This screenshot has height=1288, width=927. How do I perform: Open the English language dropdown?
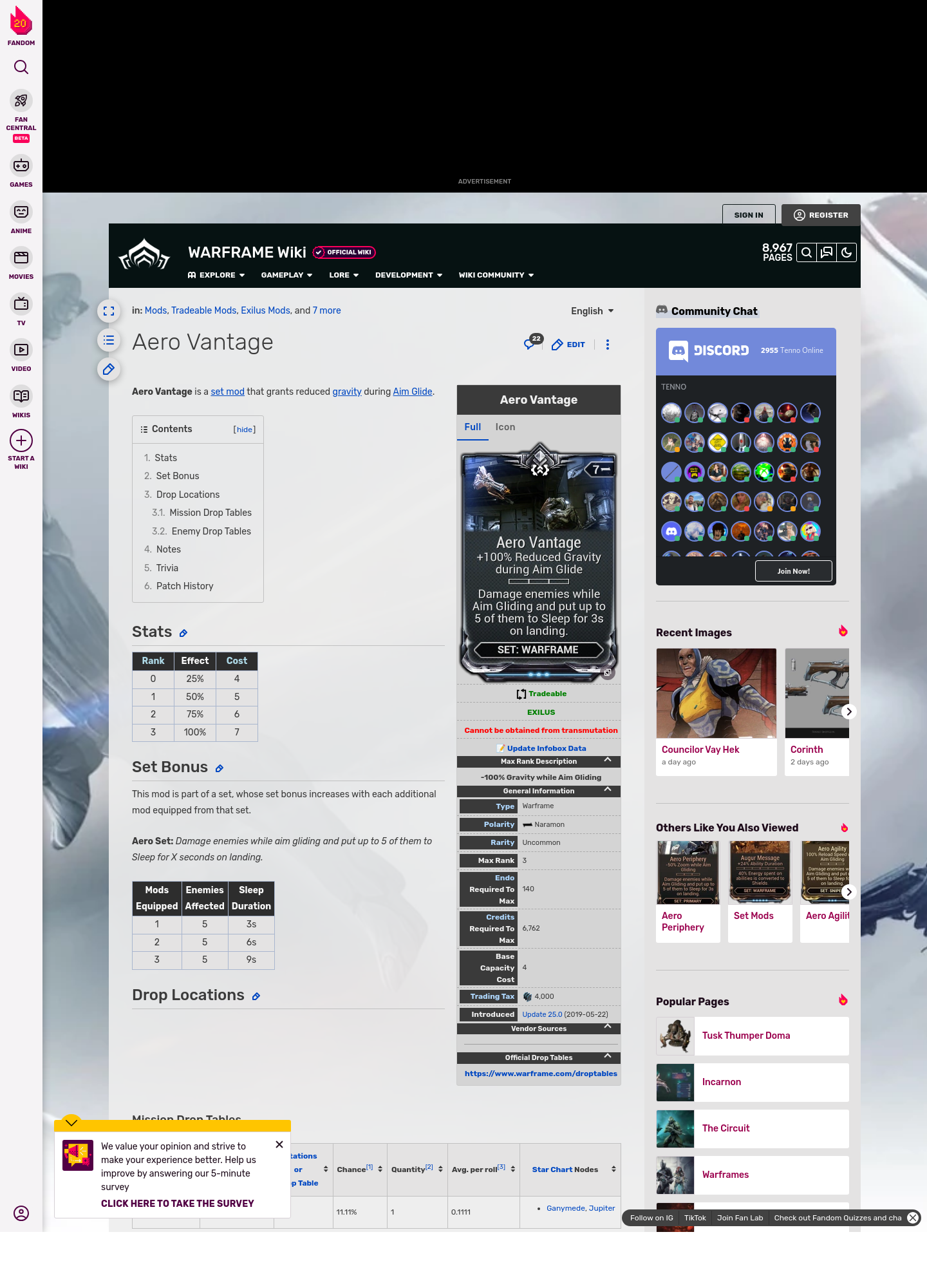coord(592,311)
